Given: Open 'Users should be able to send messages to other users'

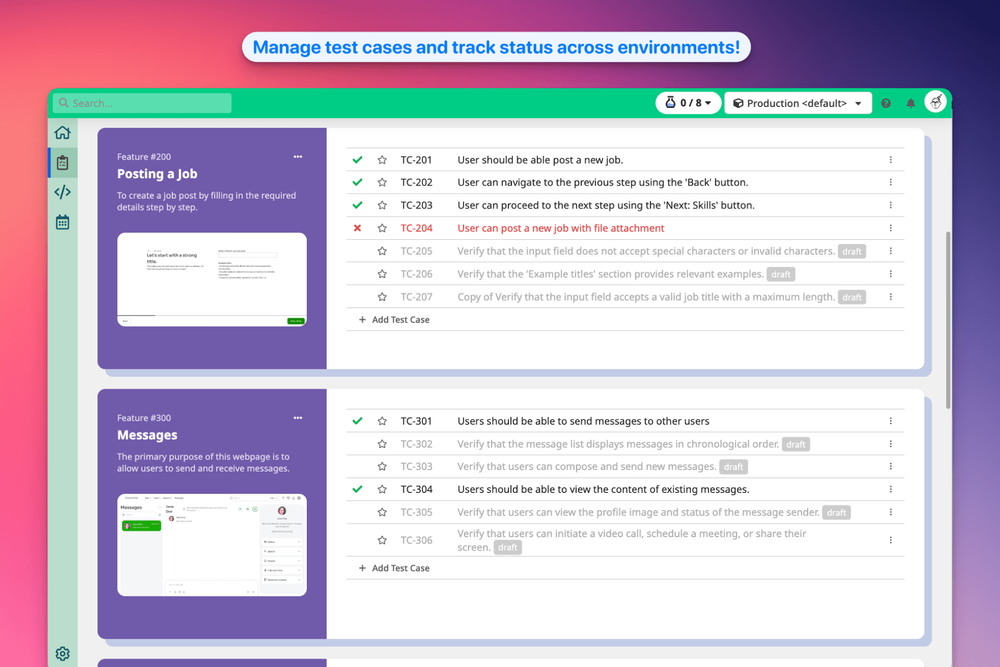Looking at the screenshot, I should tap(583, 421).
